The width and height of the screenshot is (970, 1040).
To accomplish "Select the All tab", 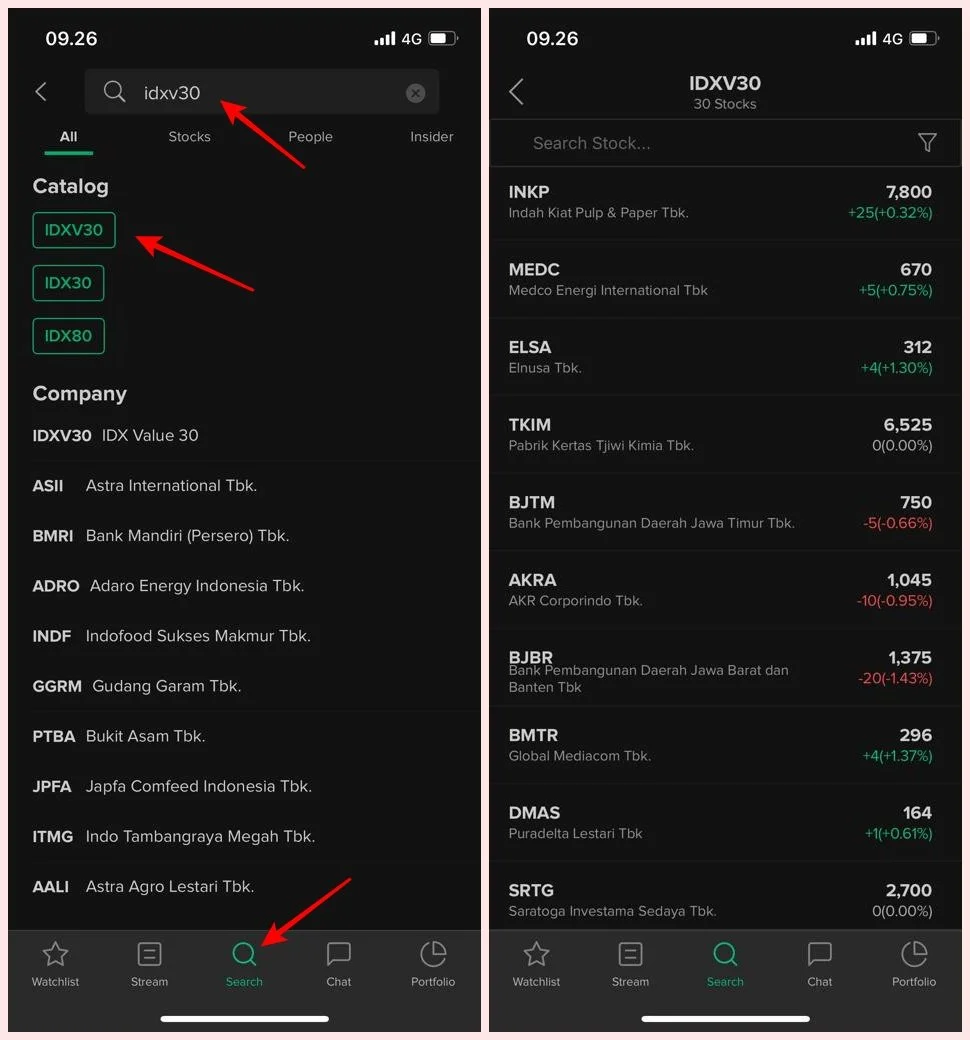I will click(x=68, y=137).
